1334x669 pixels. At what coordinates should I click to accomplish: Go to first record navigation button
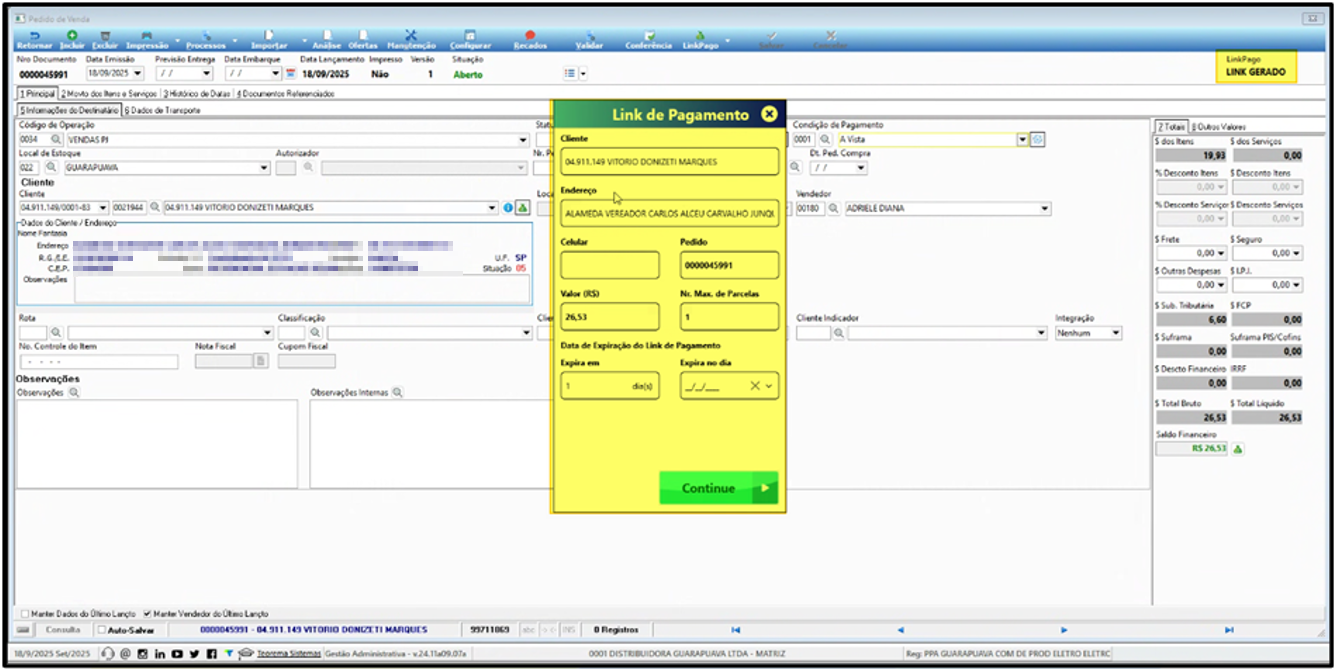(736, 630)
